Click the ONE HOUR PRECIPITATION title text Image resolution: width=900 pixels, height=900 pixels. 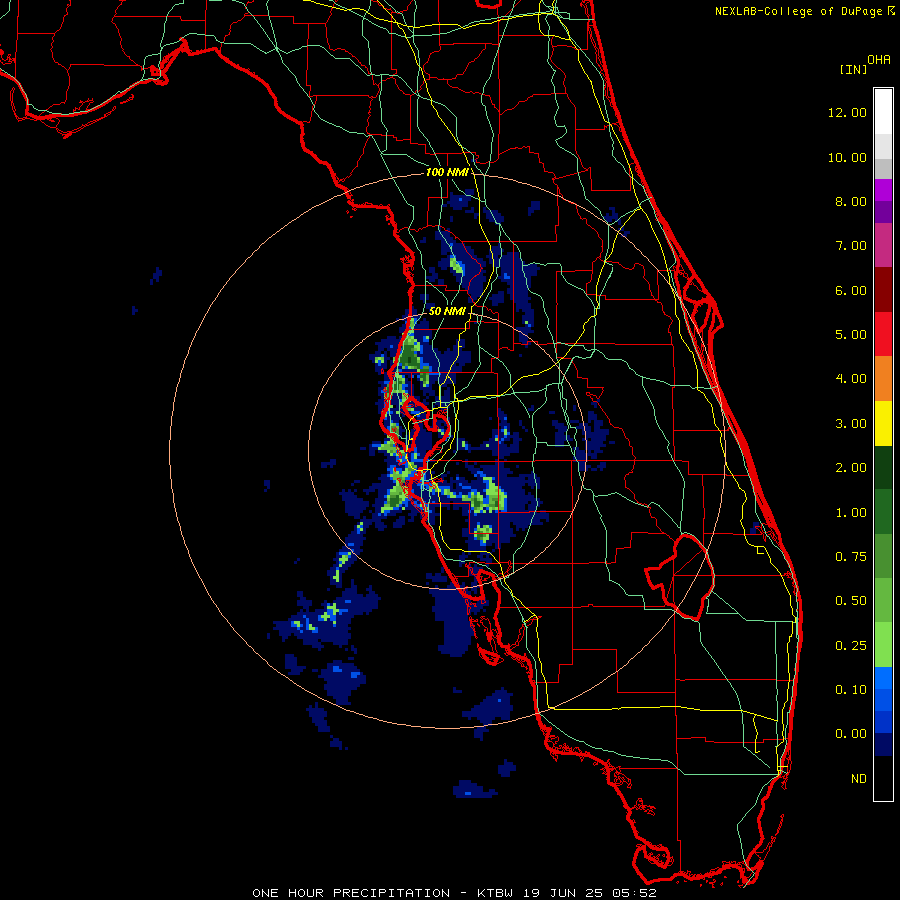[351, 893]
